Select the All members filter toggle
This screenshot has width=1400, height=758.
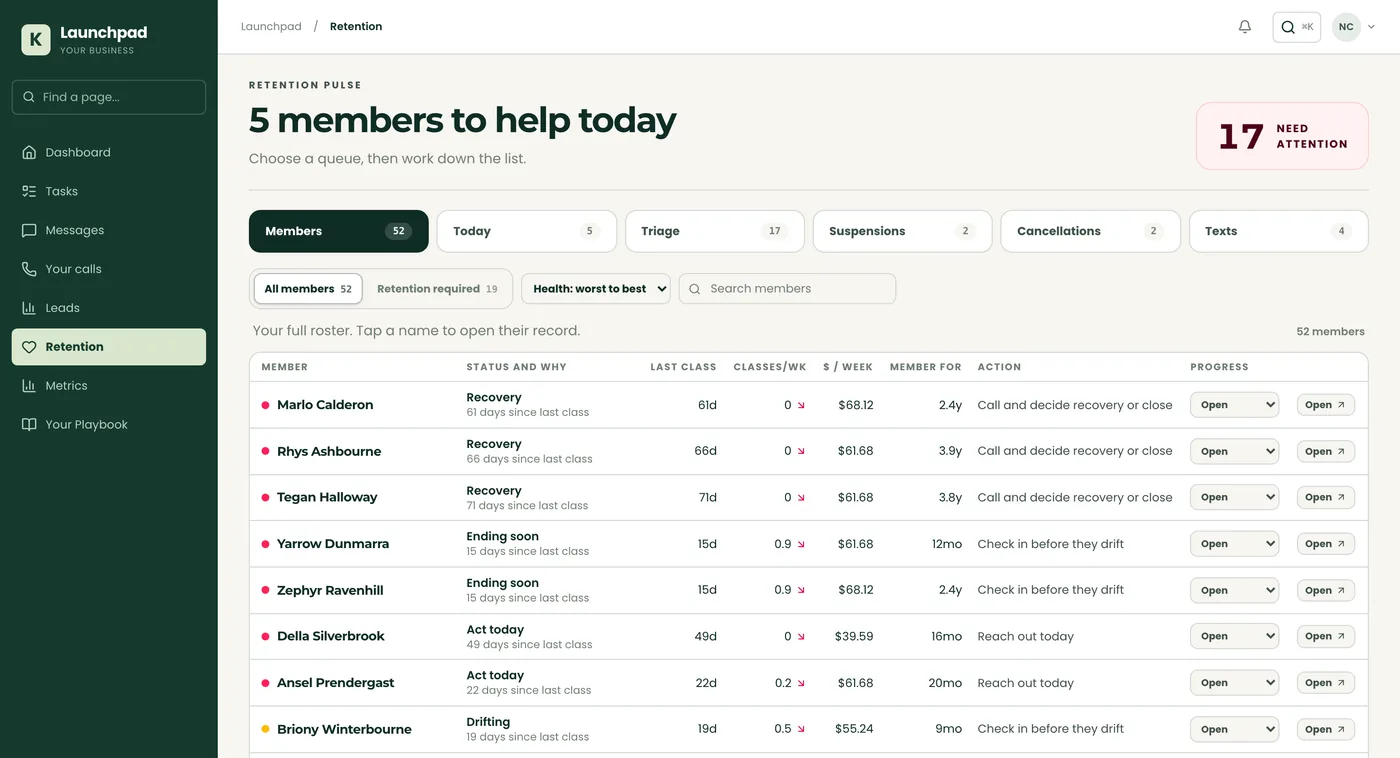point(308,289)
